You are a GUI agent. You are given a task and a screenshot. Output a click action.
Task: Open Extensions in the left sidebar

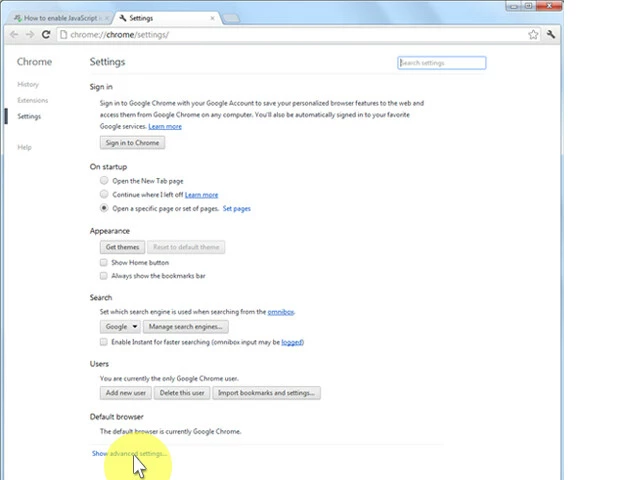(x=33, y=100)
